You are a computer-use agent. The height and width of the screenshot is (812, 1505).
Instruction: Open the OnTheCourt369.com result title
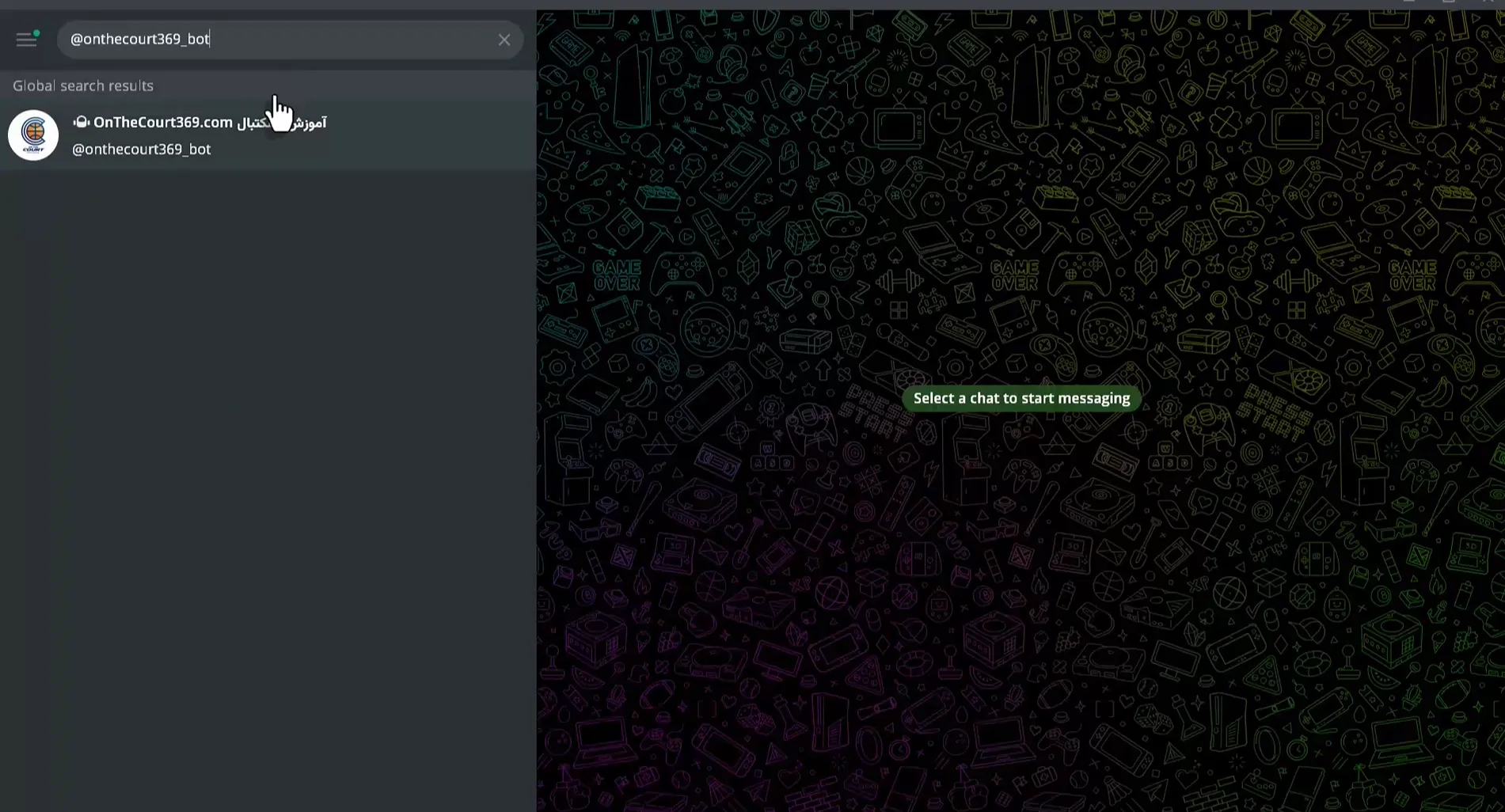point(162,123)
